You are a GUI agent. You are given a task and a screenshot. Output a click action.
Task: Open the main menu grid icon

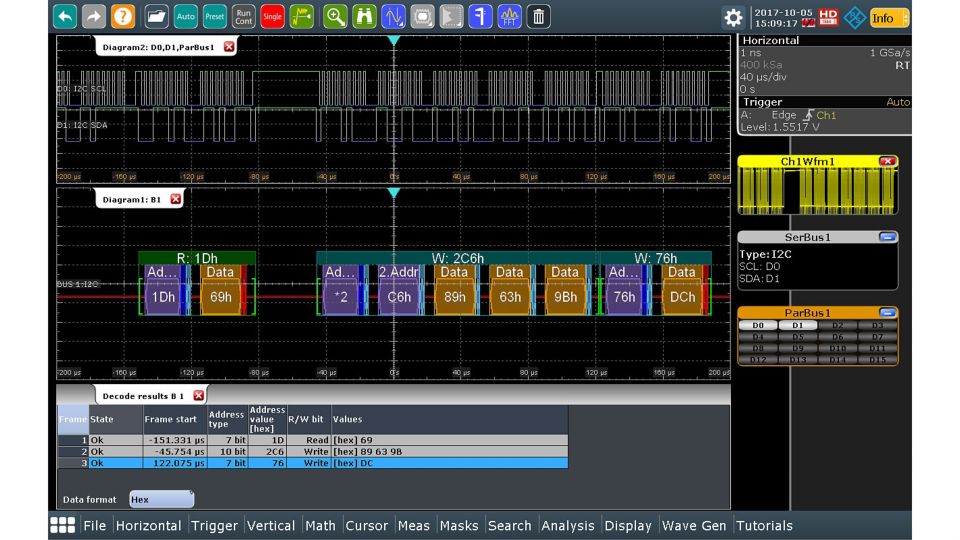pos(62,525)
